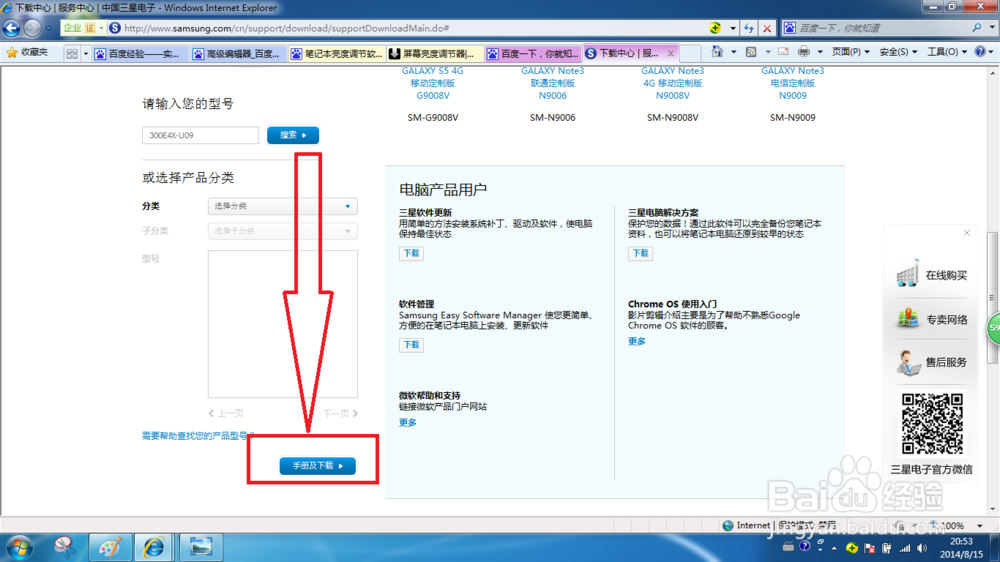Click the 手册及下载 button
The image size is (1000, 562).
318,466
